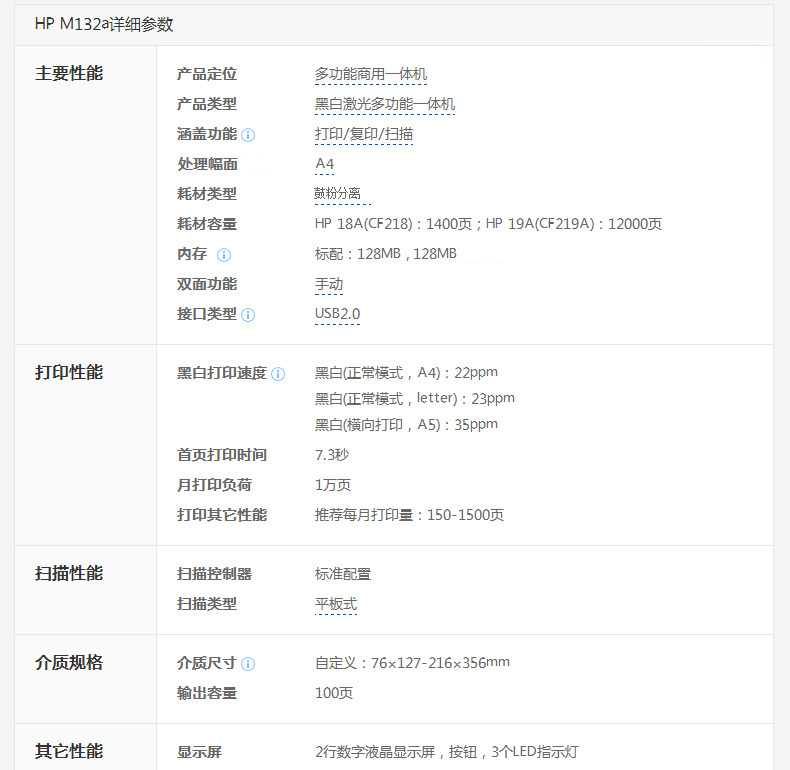The width and height of the screenshot is (790, 770).
Task: Select the A4 22ppm print speed line
Action: (x=406, y=373)
